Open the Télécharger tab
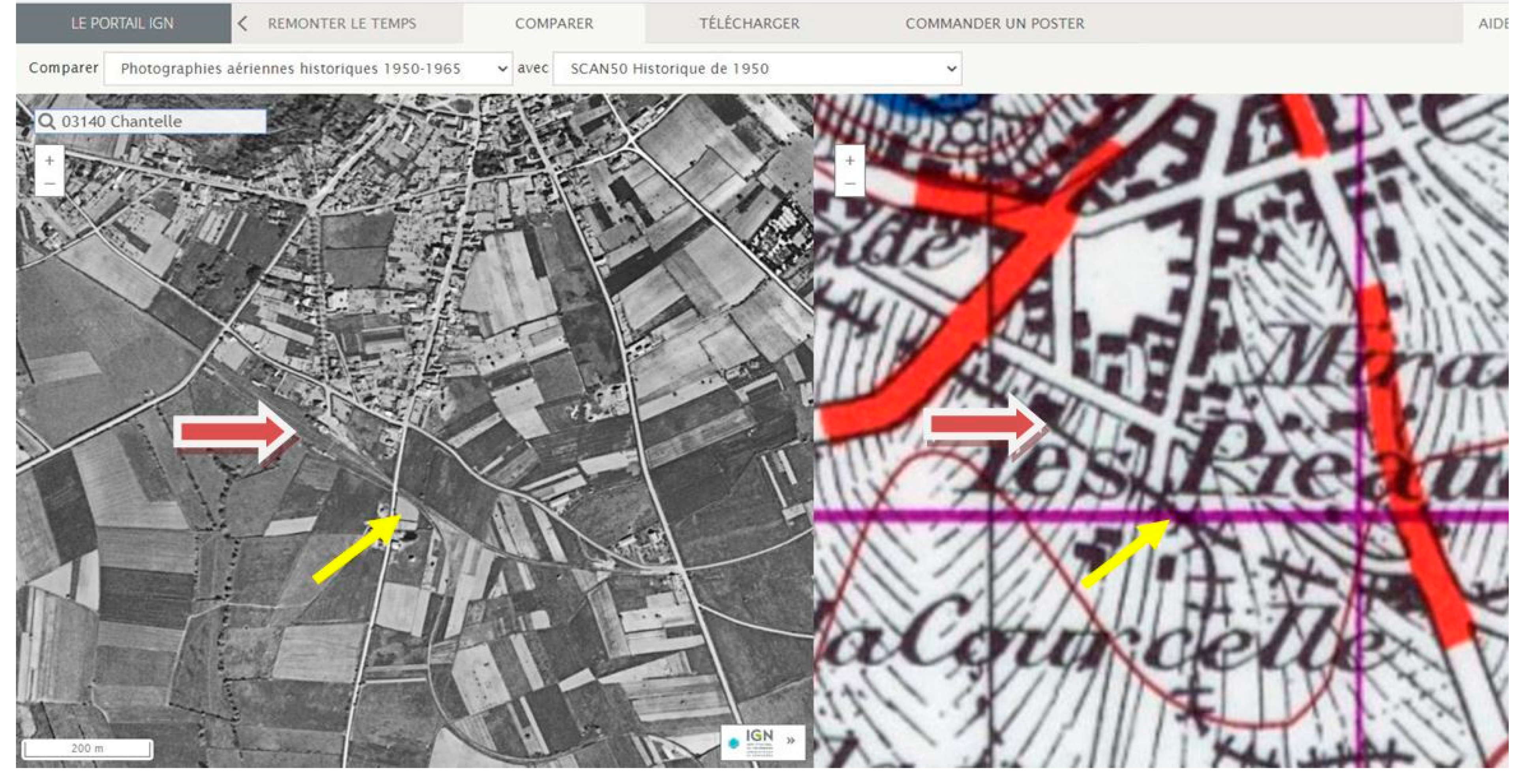Viewport: 1513px width, 784px height. click(x=749, y=24)
